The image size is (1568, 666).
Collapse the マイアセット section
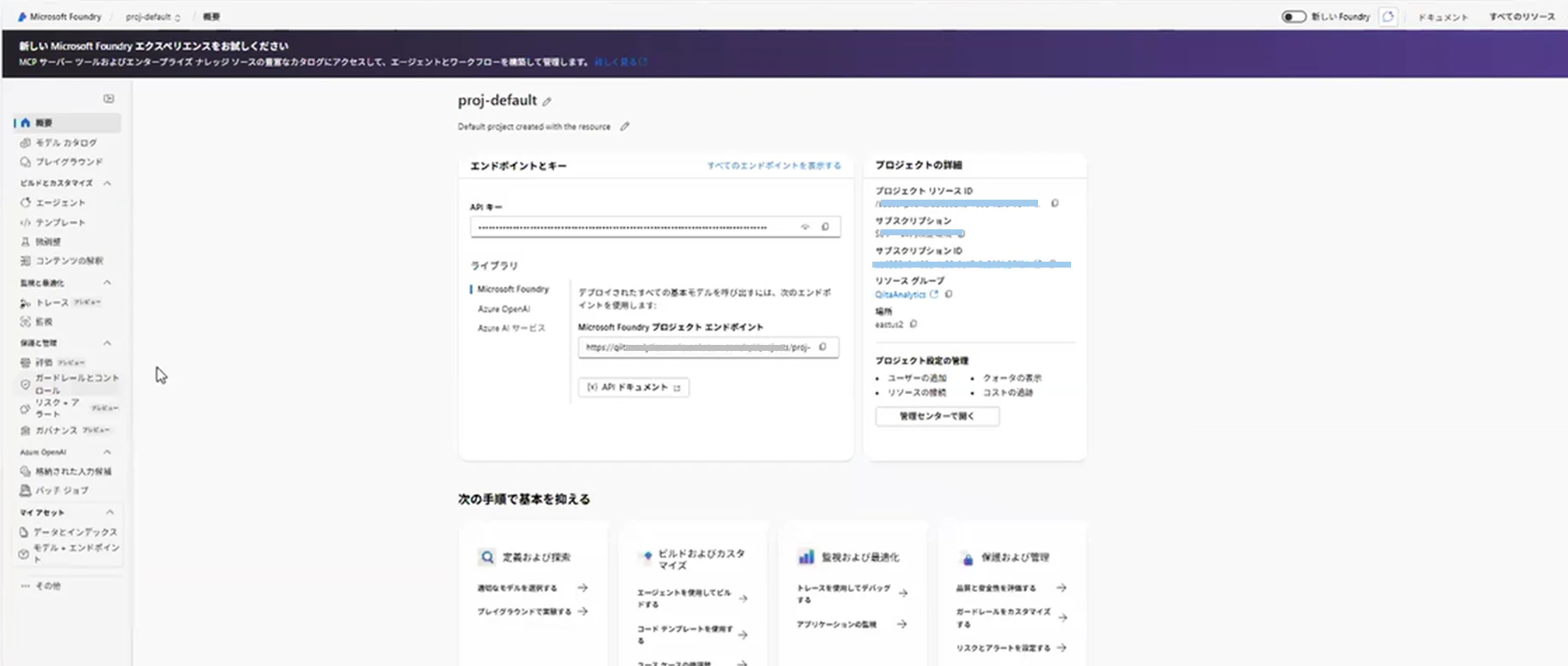[110, 512]
